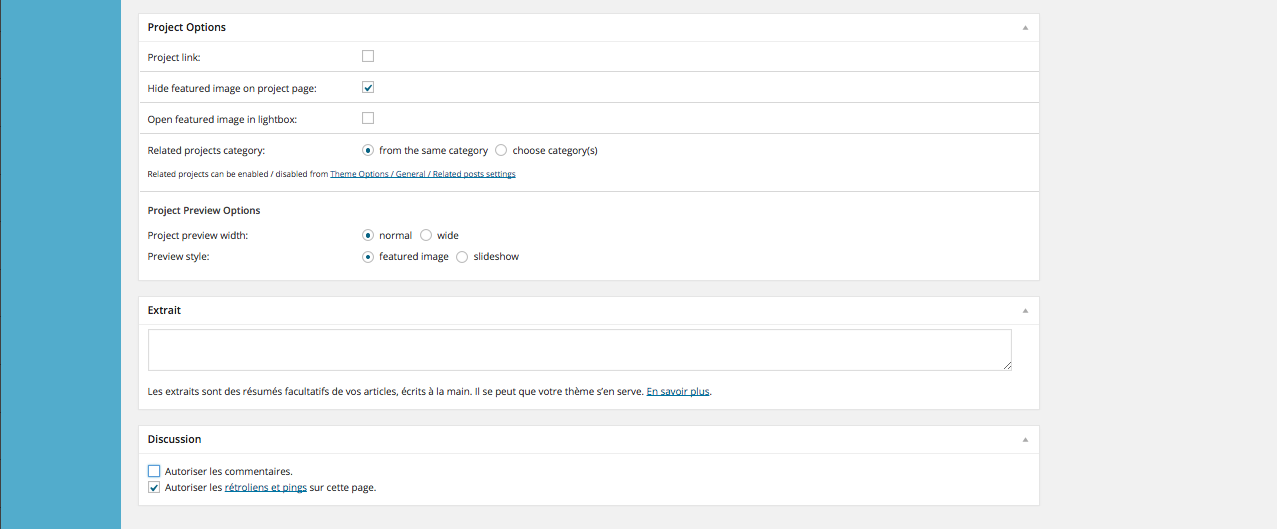Viewport: 1277px width, 529px height.
Task: Collapse the Extrait panel arrow
Action: (1025, 311)
